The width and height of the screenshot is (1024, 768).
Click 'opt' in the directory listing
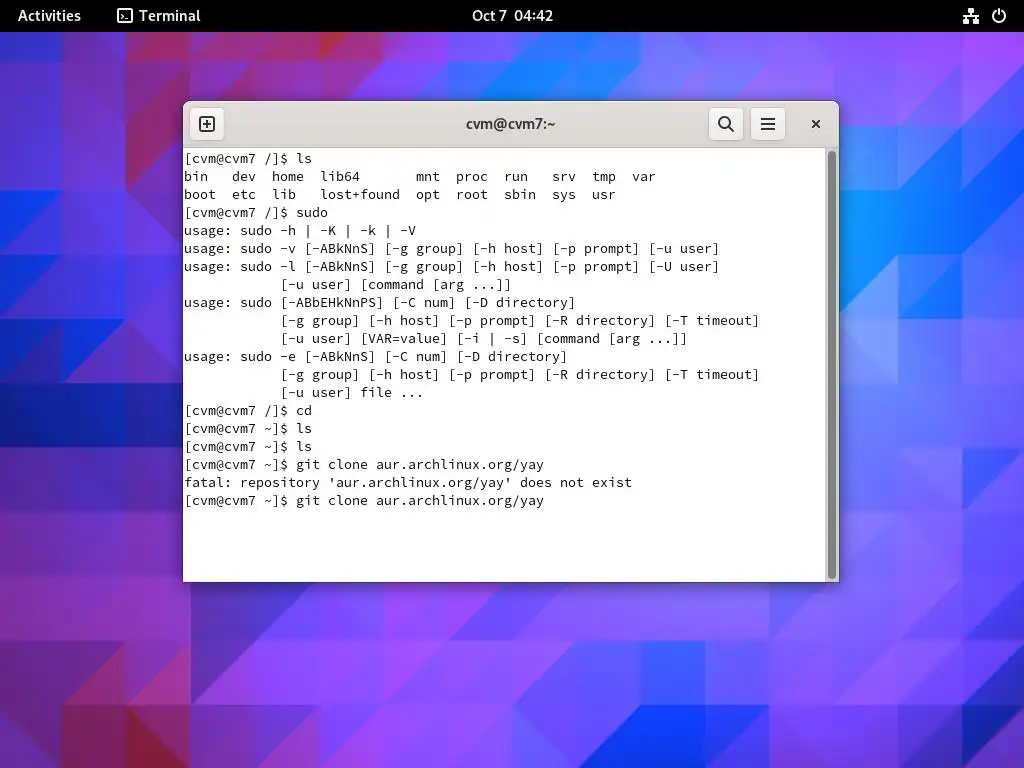point(428,195)
